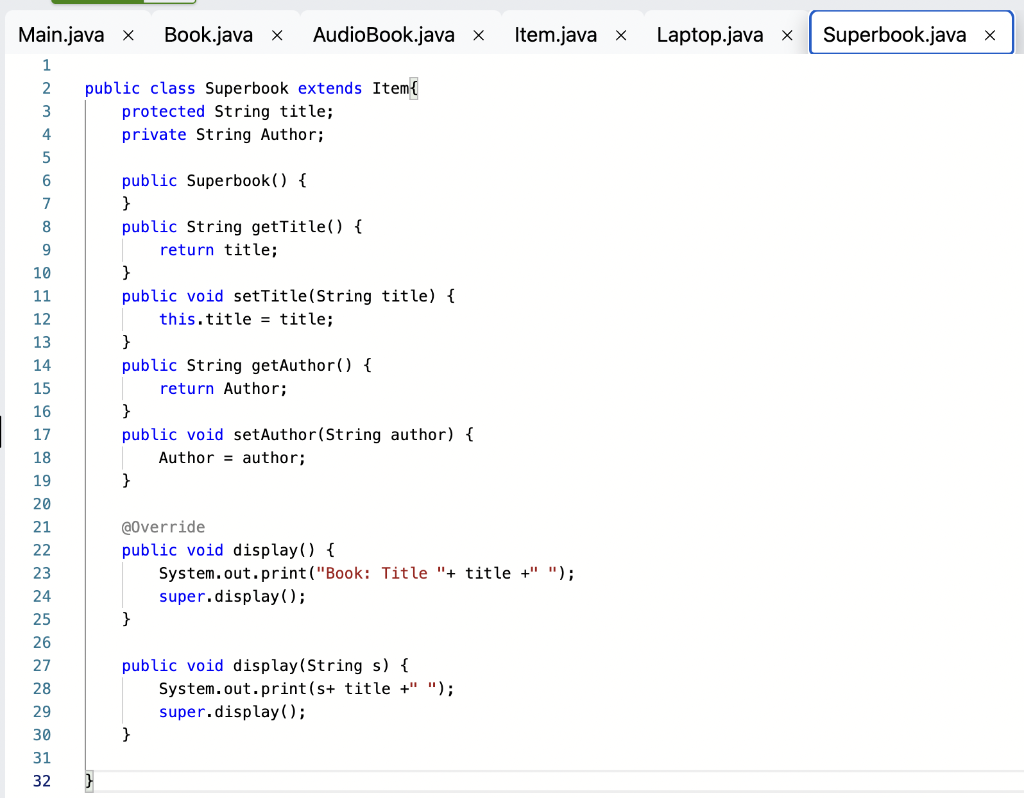Close the Main.java tab
Image resolution: width=1024 pixels, height=798 pixels.
127,33
